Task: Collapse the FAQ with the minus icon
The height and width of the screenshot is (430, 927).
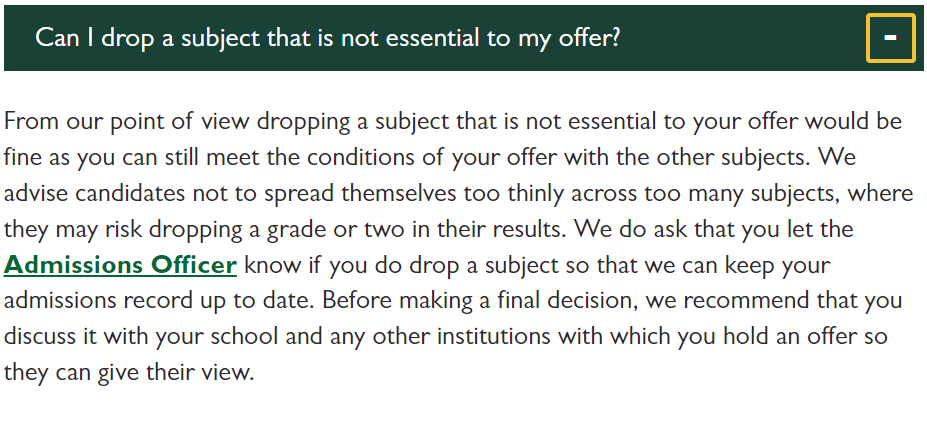Action: (890, 38)
